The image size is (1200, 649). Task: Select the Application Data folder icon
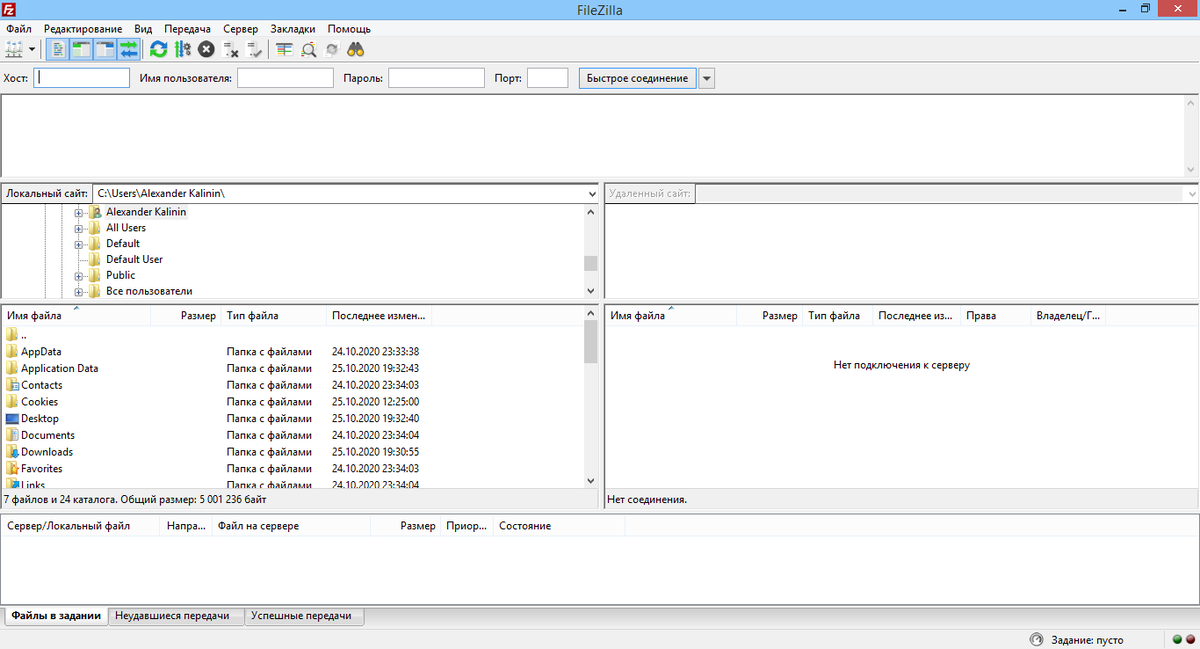tap(12, 368)
